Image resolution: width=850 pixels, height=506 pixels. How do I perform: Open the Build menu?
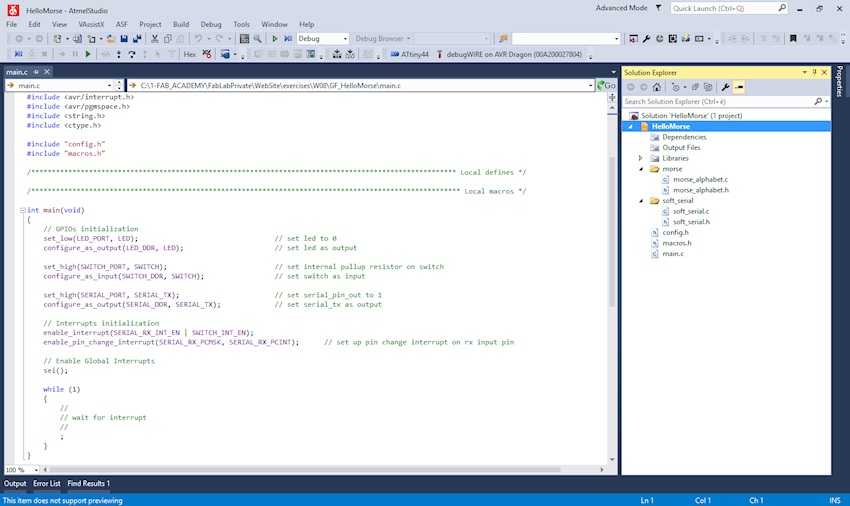point(181,24)
